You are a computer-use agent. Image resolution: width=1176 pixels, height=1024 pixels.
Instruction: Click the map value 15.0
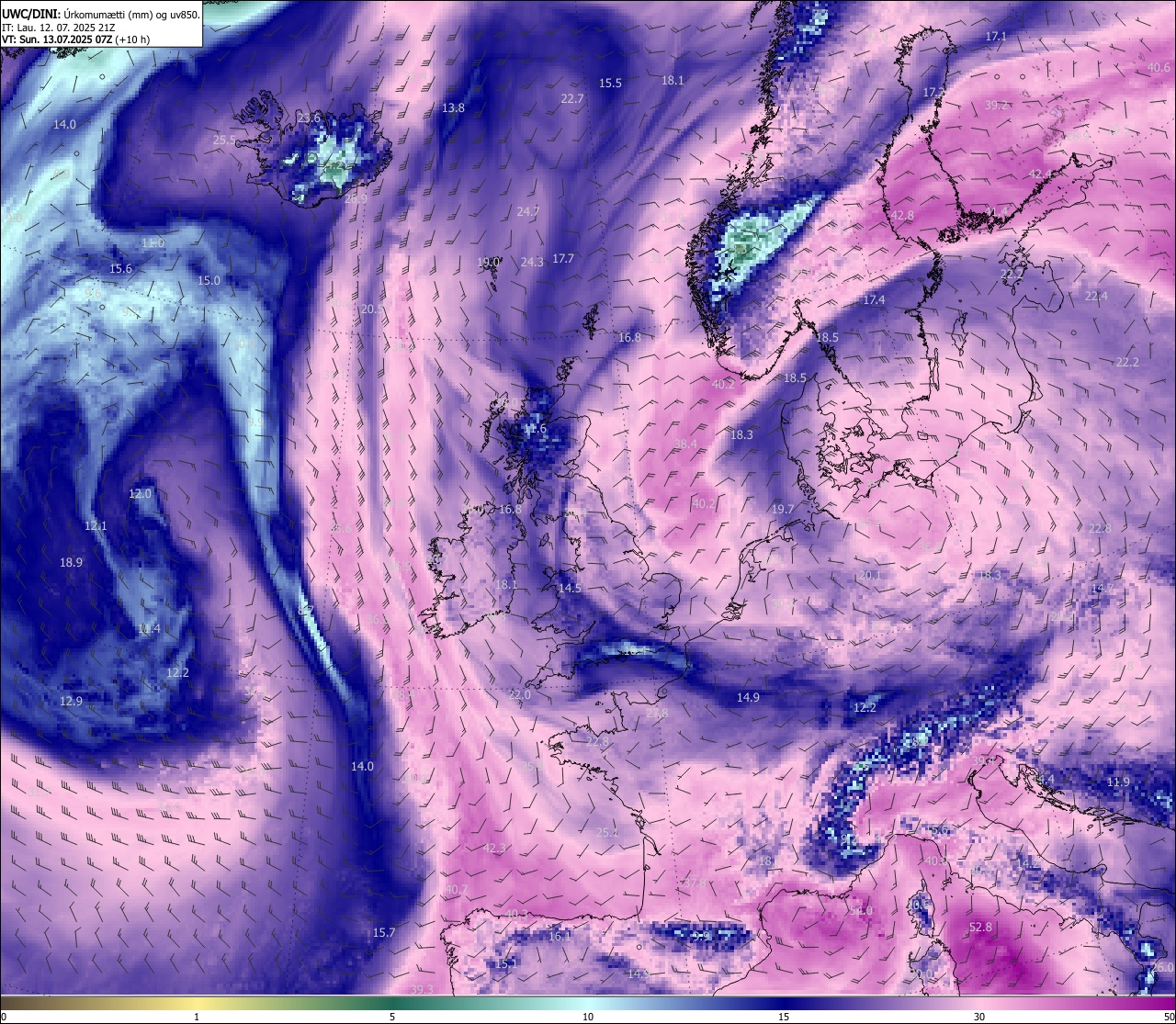(209, 280)
